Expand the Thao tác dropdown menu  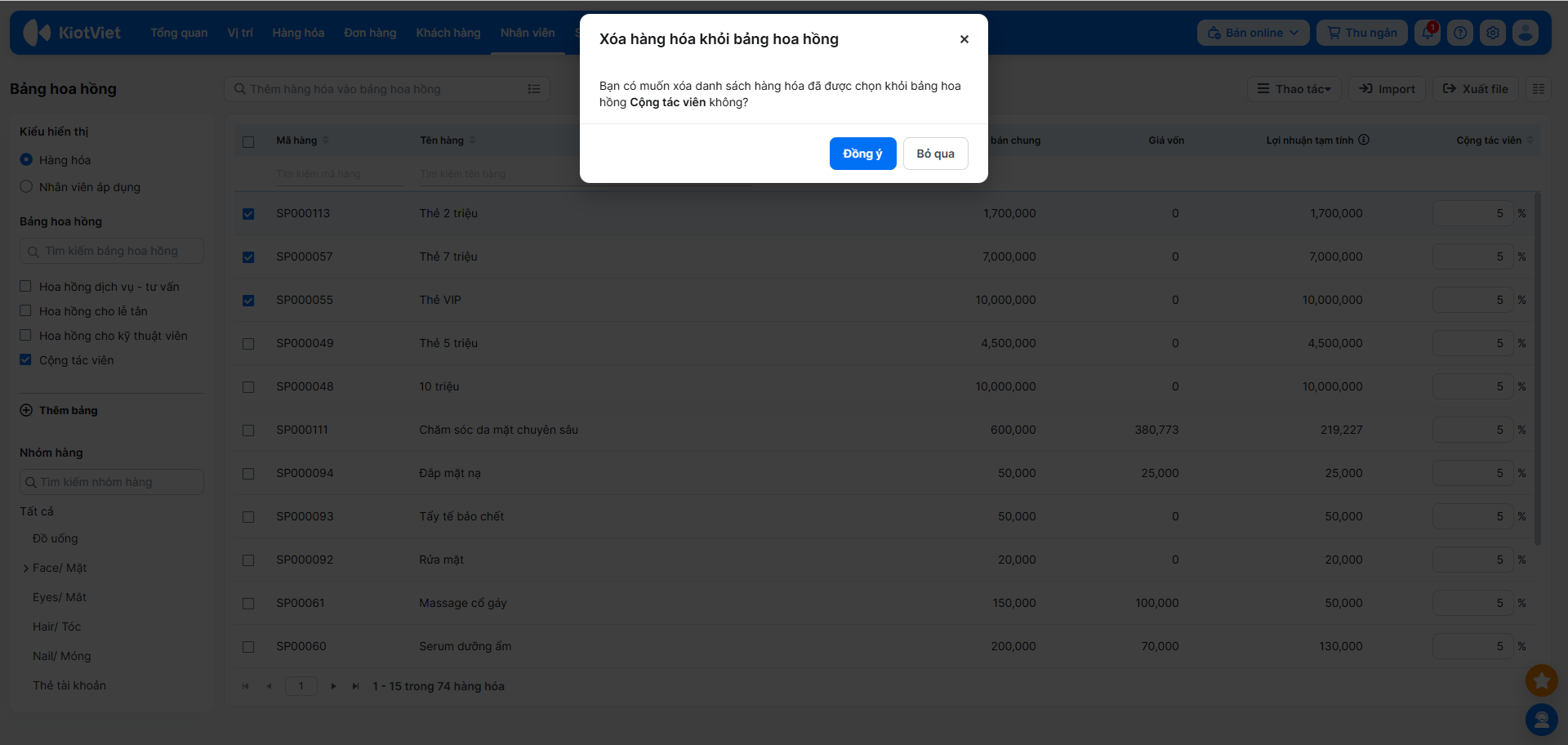click(x=1294, y=89)
